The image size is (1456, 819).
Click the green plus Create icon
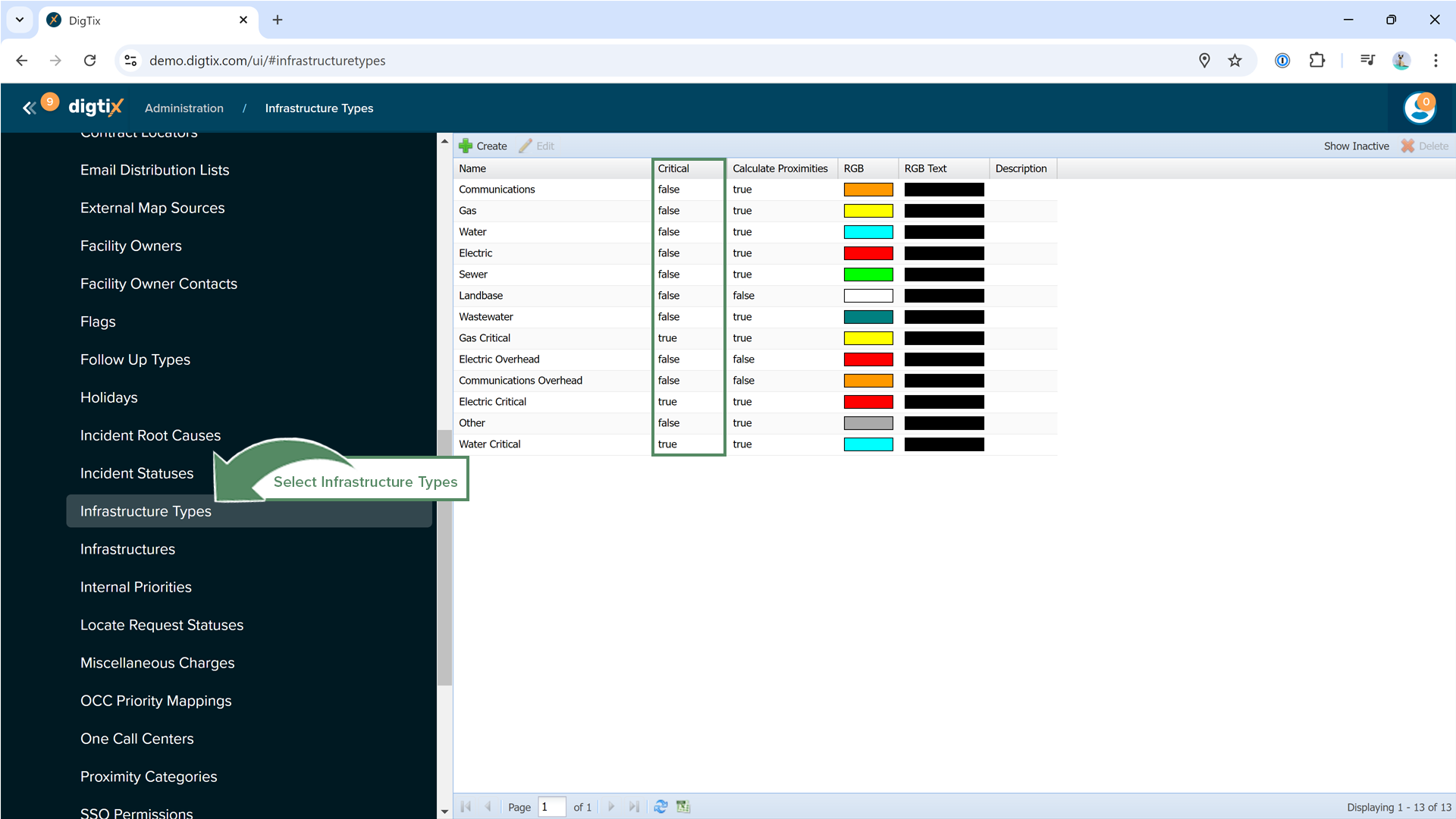pos(466,146)
